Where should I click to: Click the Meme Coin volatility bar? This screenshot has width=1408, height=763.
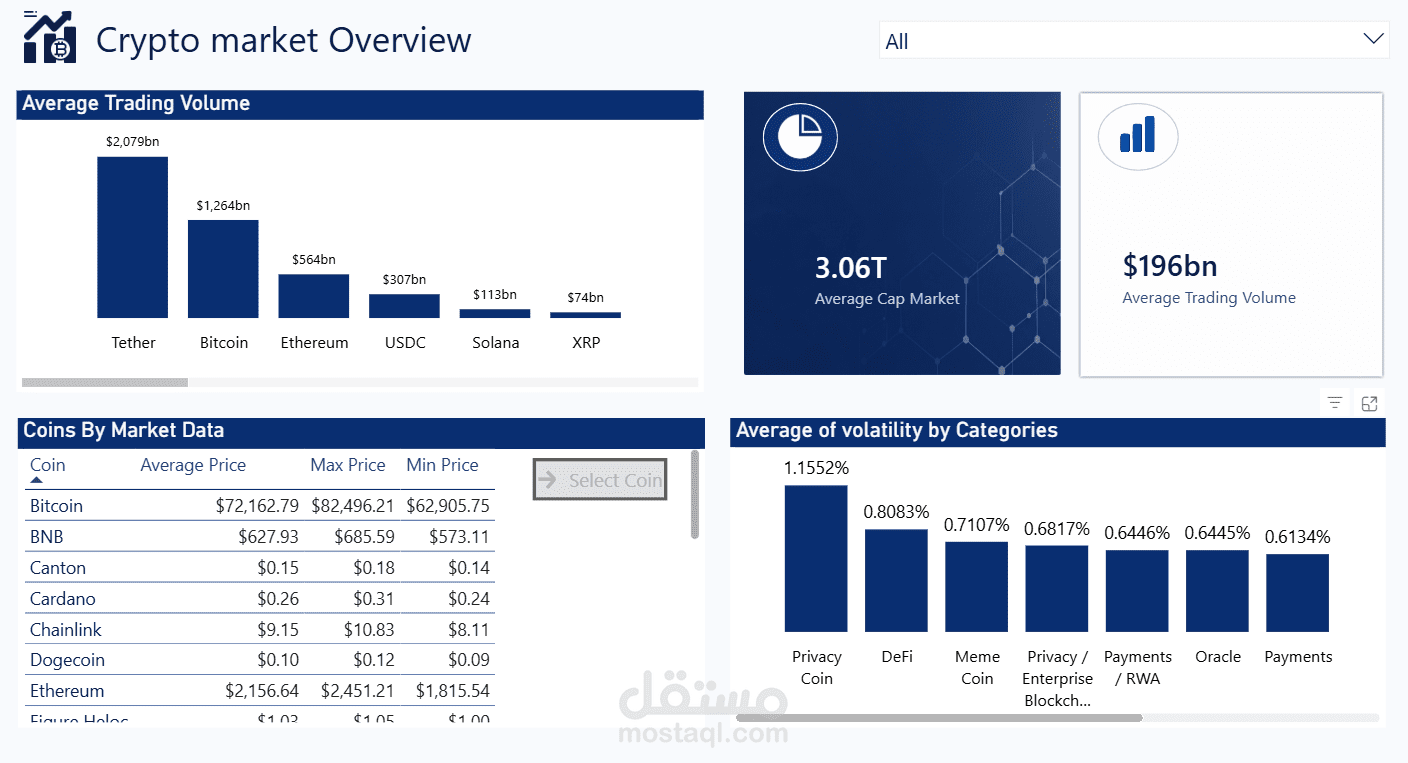[x=976, y=587]
